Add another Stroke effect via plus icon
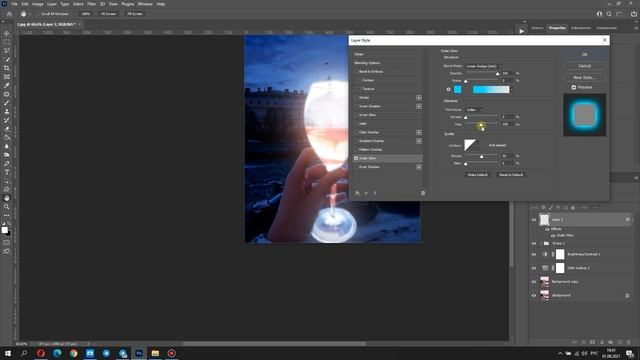 pos(419,98)
